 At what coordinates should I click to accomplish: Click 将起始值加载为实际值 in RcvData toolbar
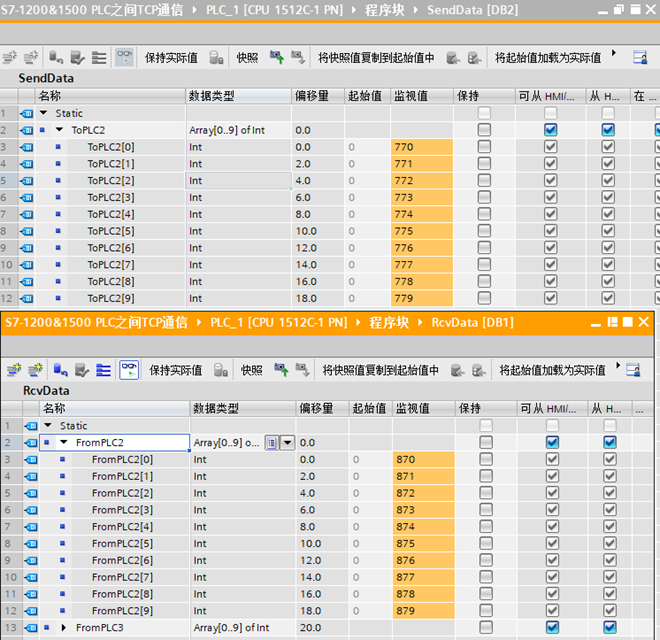(x=552, y=370)
